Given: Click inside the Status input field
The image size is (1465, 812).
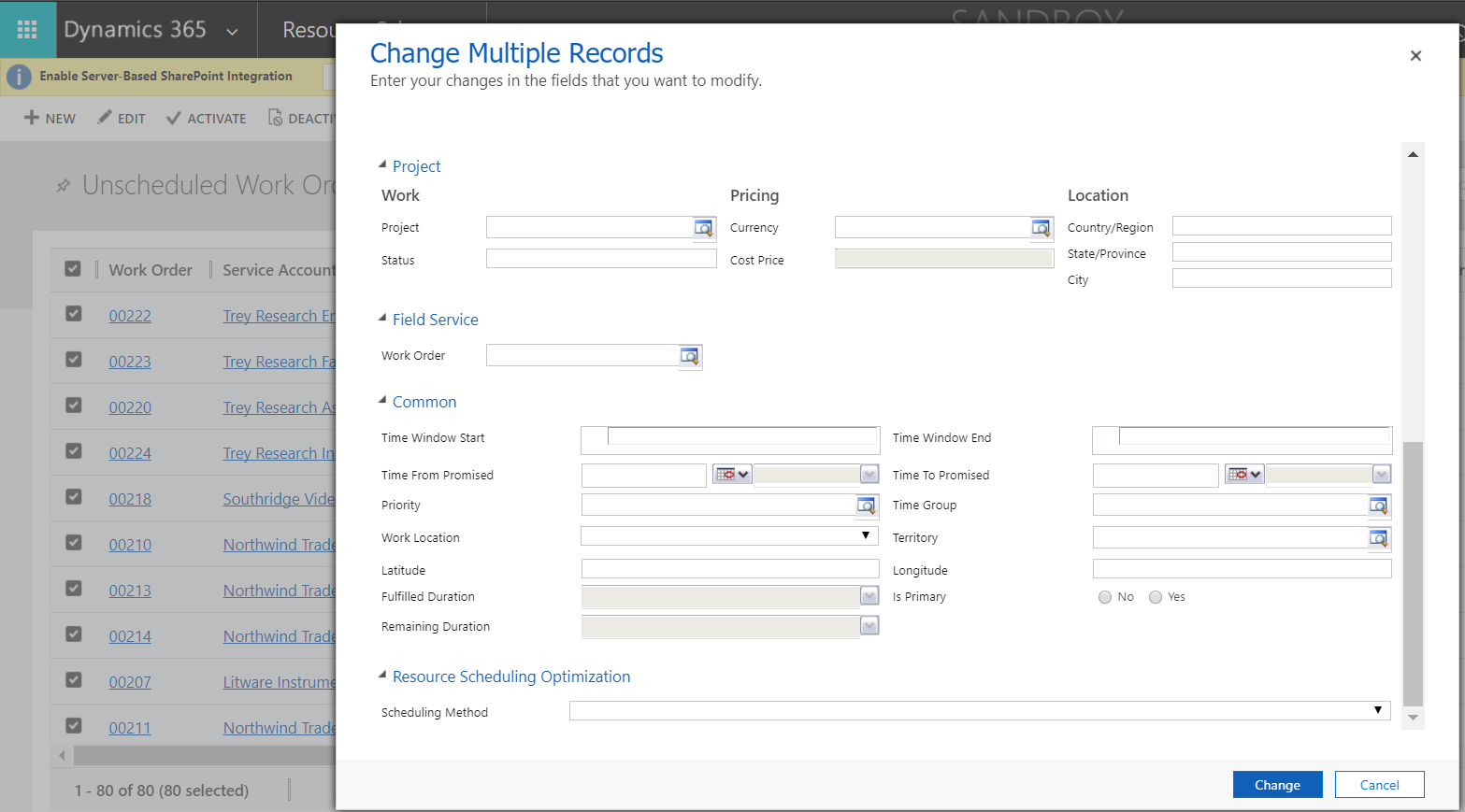Looking at the screenshot, I should (601, 258).
